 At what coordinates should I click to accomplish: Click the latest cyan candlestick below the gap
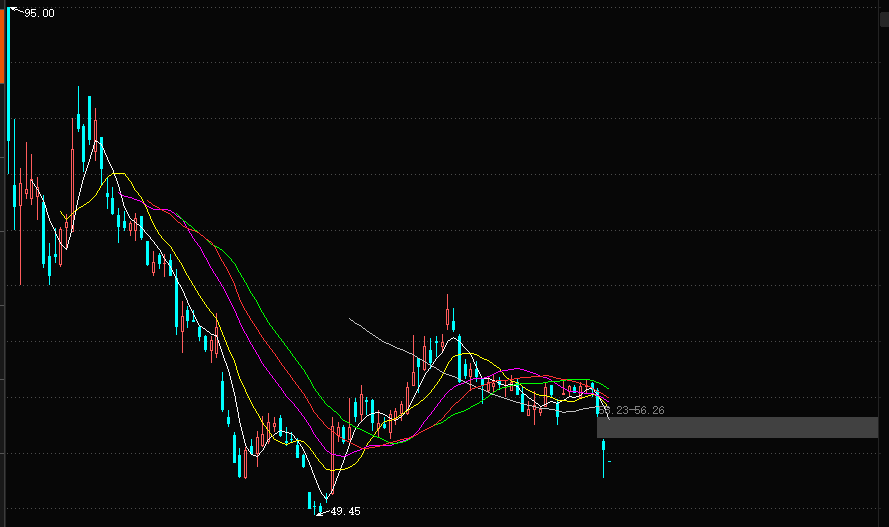pyautogui.click(x=603, y=458)
